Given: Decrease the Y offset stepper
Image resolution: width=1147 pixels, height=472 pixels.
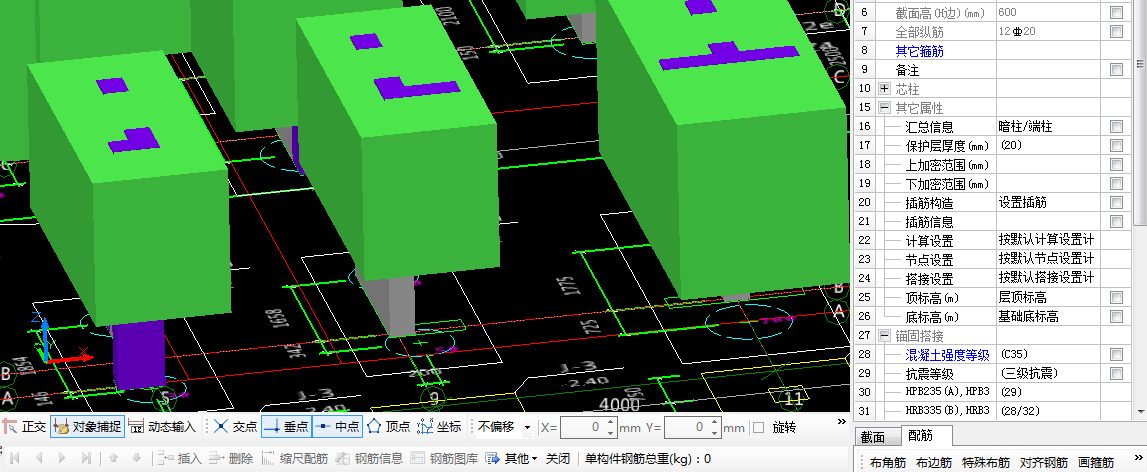Looking at the screenshot, I should (715, 432).
